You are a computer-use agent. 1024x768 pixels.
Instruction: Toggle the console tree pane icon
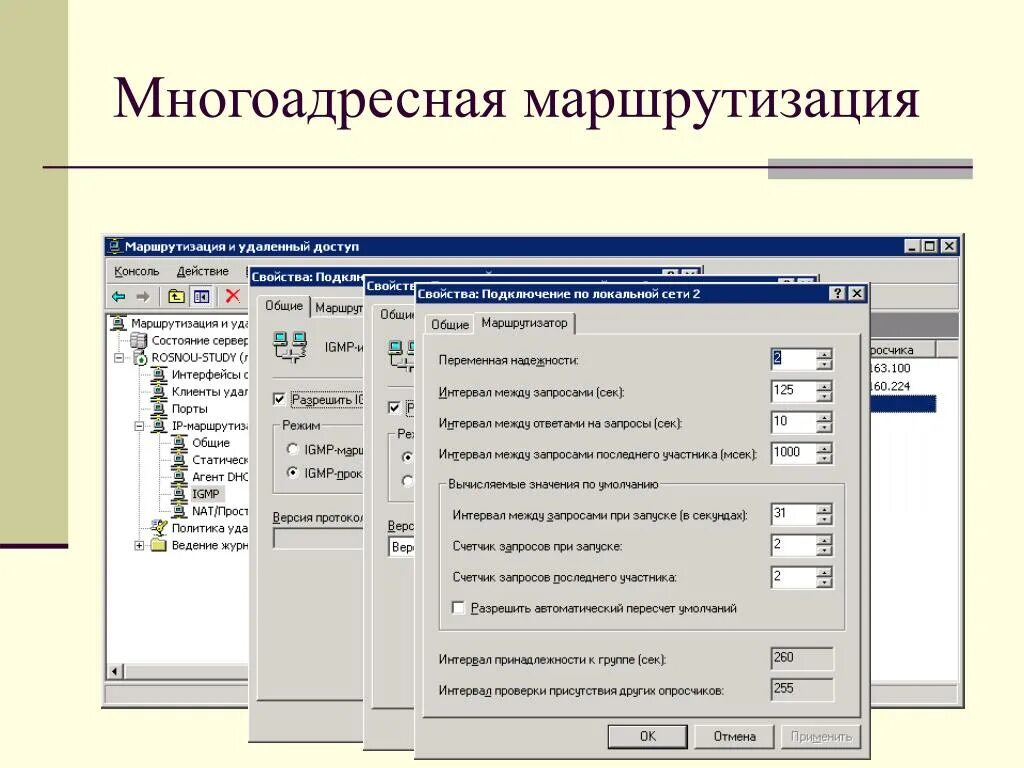[x=201, y=296]
